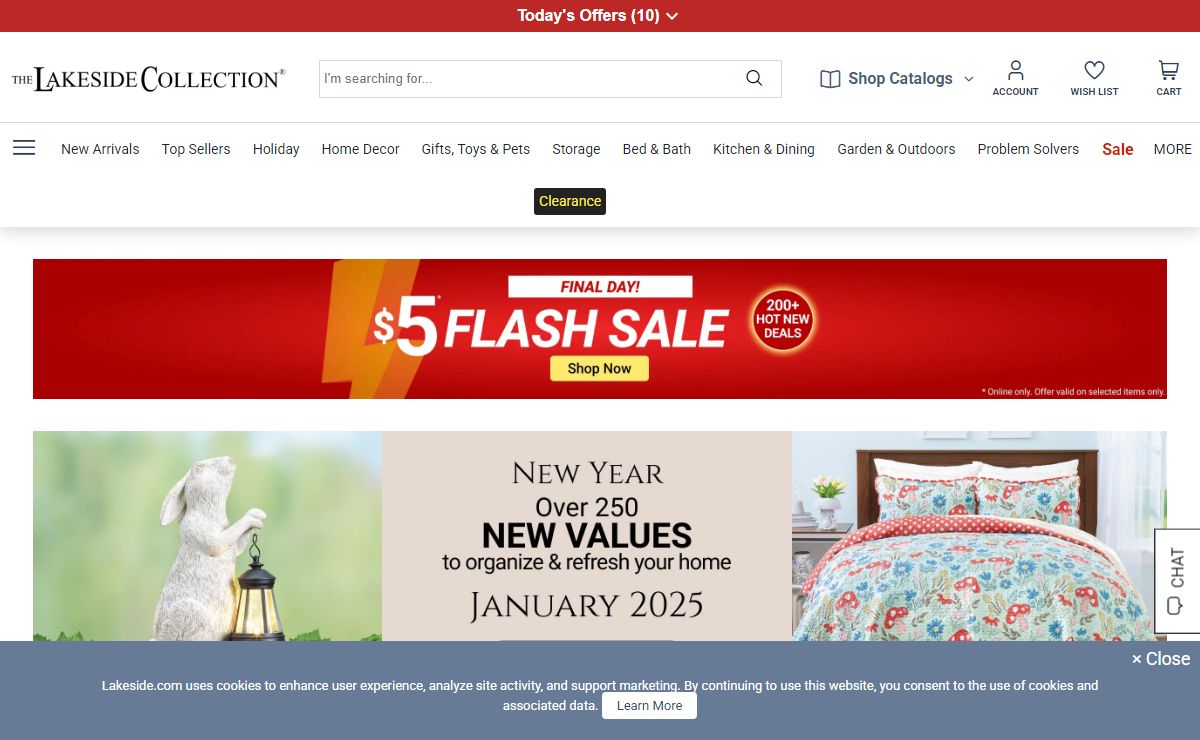
Task: Go to New Arrivals category
Action: point(100,149)
